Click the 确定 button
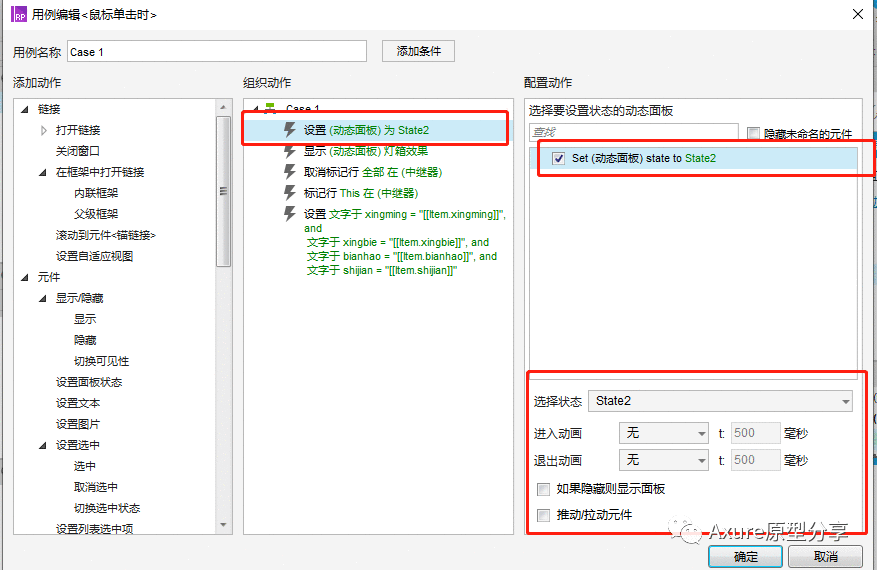The height and width of the screenshot is (570, 877). tap(745, 557)
